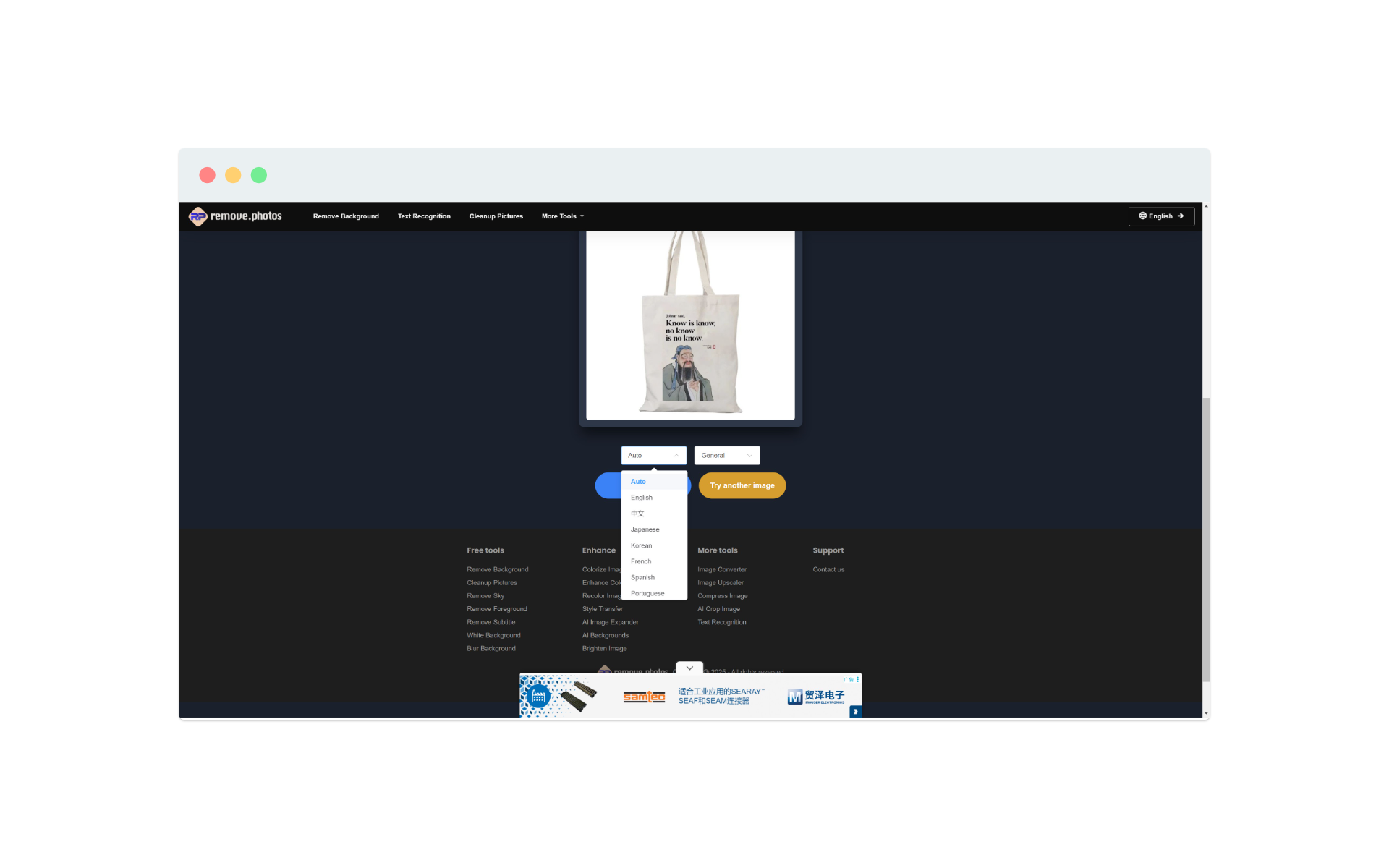
Task: Click the red window control dot
Action: tap(207, 175)
